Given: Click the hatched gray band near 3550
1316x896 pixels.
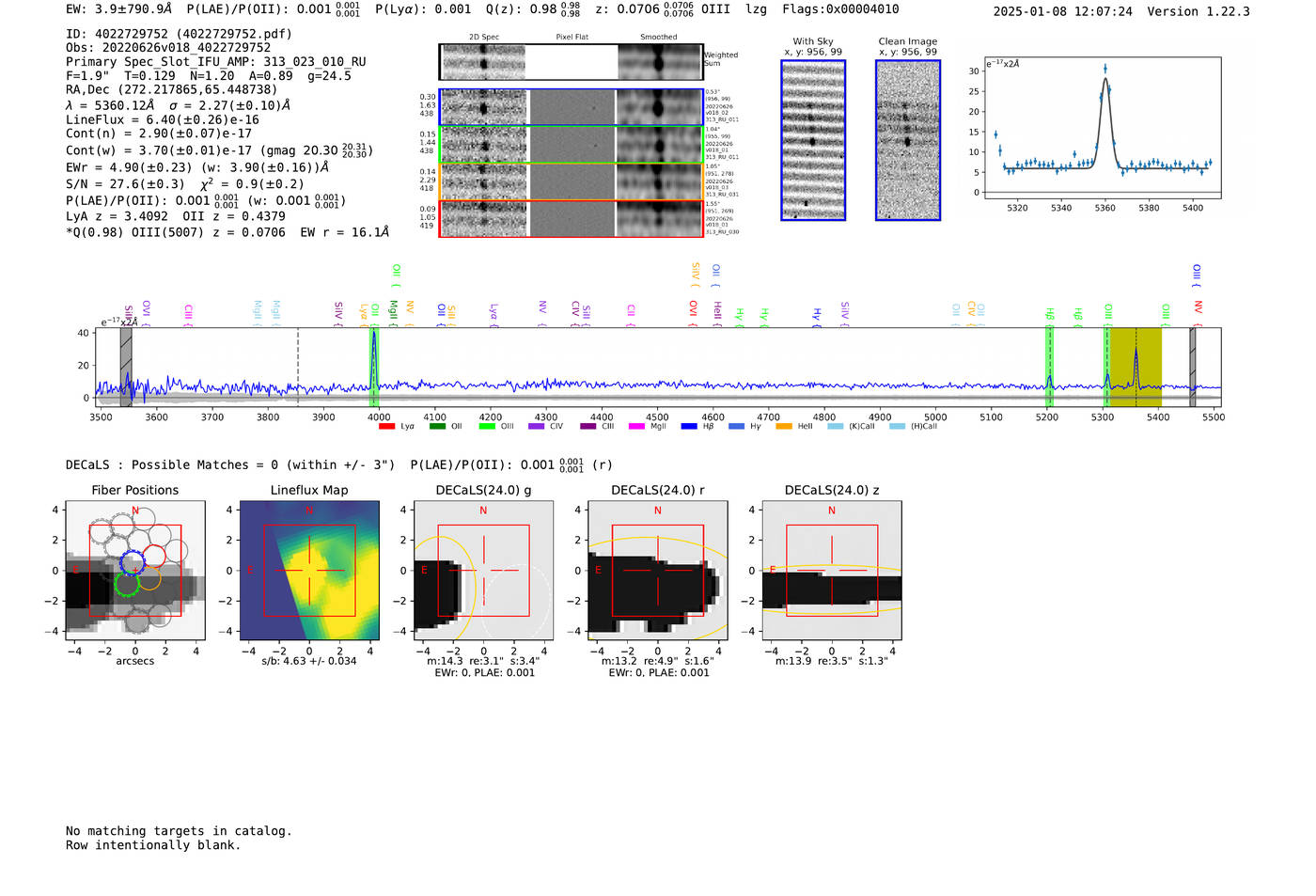Looking at the screenshot, I should tap(126, 367).
